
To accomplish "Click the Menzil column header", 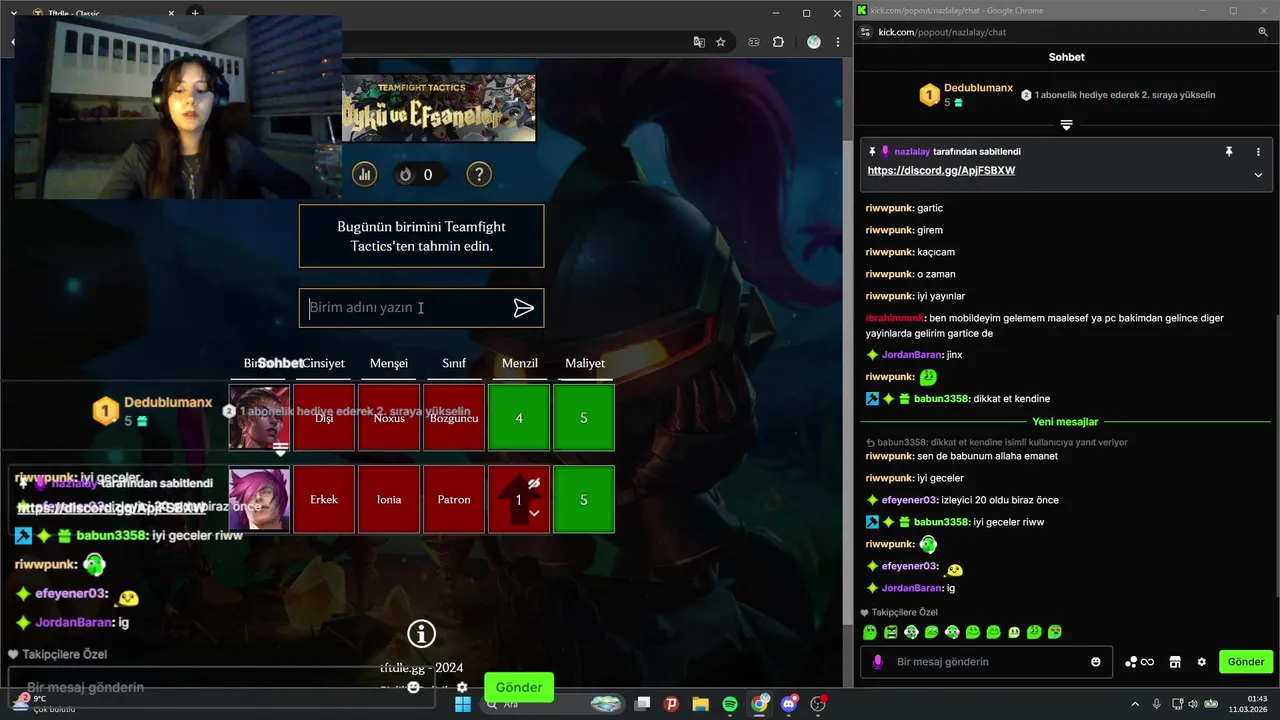I will (519, 363).
